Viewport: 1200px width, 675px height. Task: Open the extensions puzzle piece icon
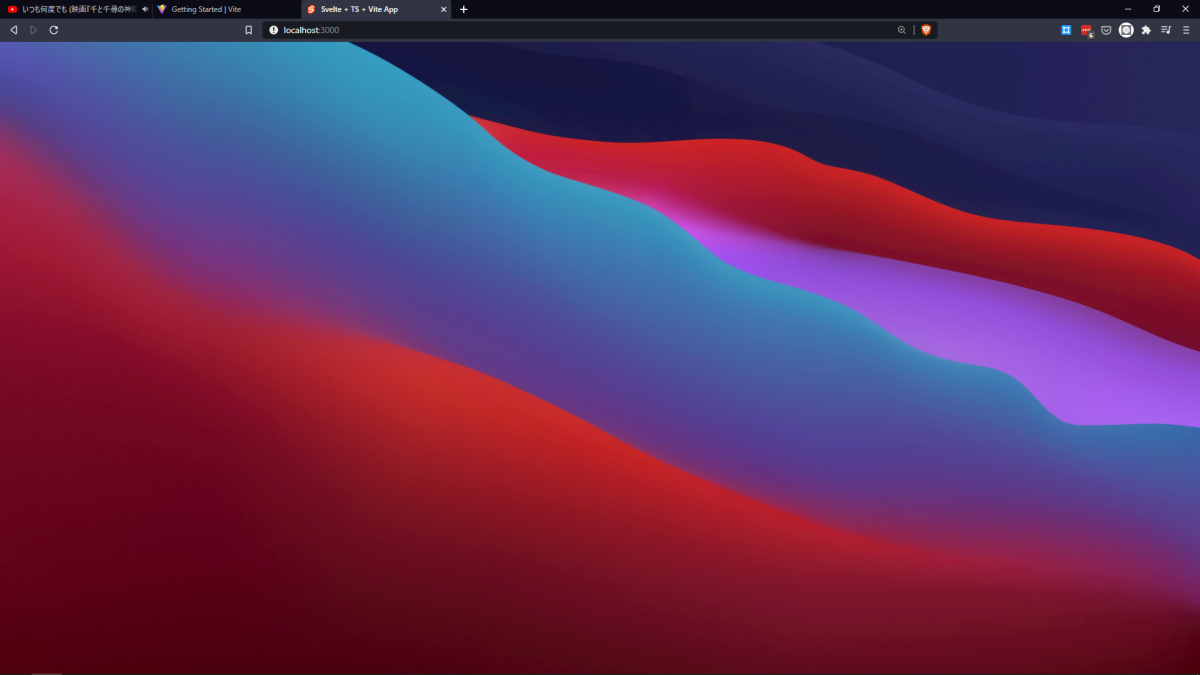1146,30
